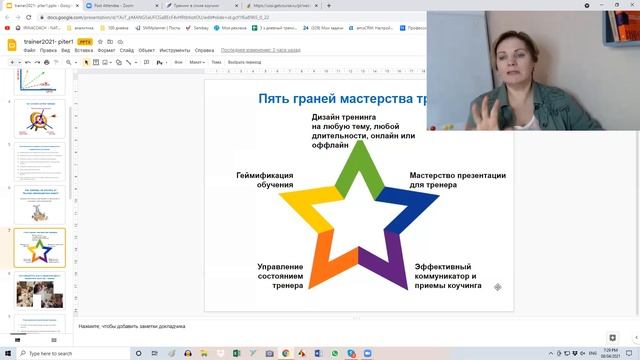Select the text box tool
Screen dimensions: 640x360
pos(96,62)
